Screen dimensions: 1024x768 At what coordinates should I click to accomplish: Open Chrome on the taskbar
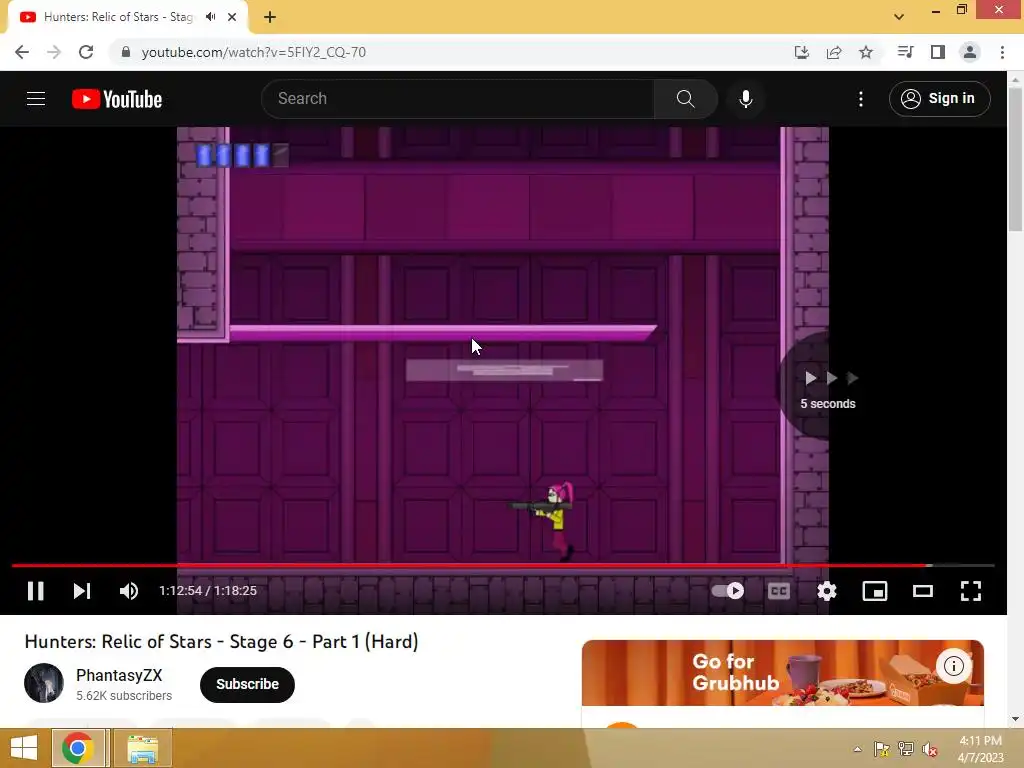[x=78, y=748]
